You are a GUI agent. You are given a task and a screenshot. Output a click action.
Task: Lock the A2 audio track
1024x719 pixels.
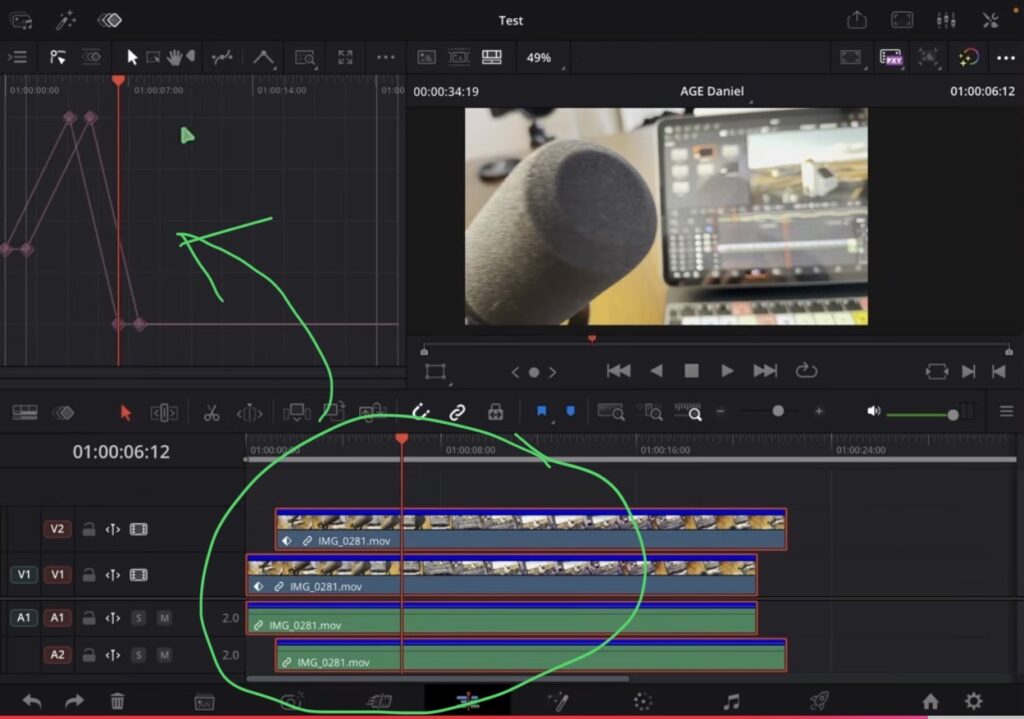[x=89, y=654]
